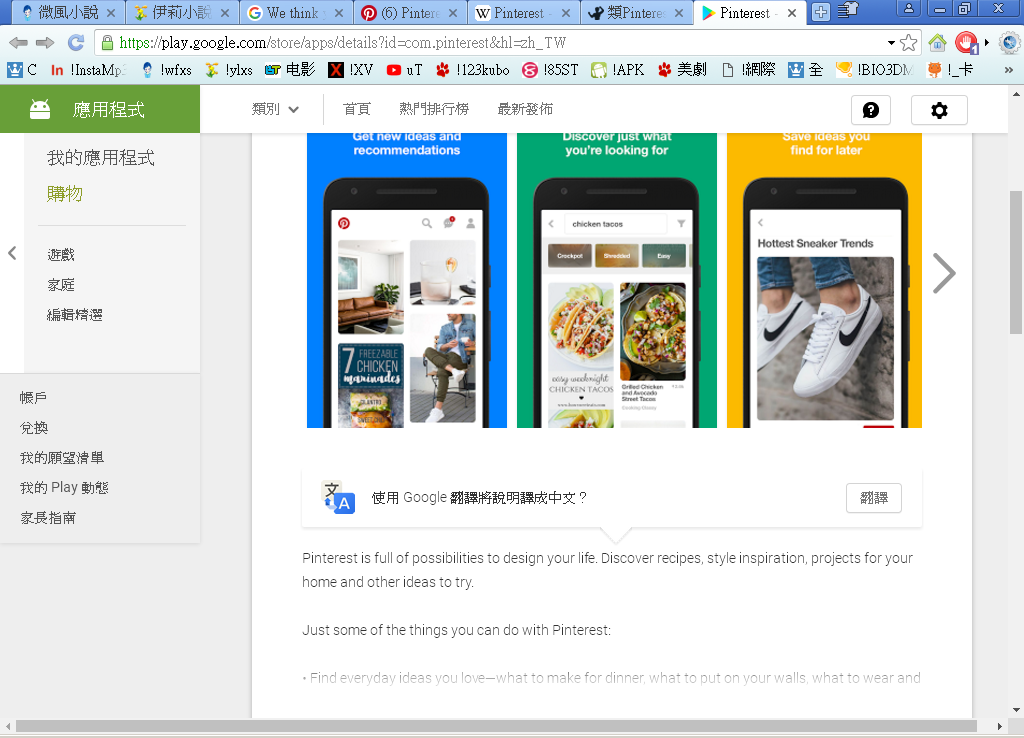Open Google Play settings gear
The width and height of the screenshot is (1024, 738).
tap(939, 110)
